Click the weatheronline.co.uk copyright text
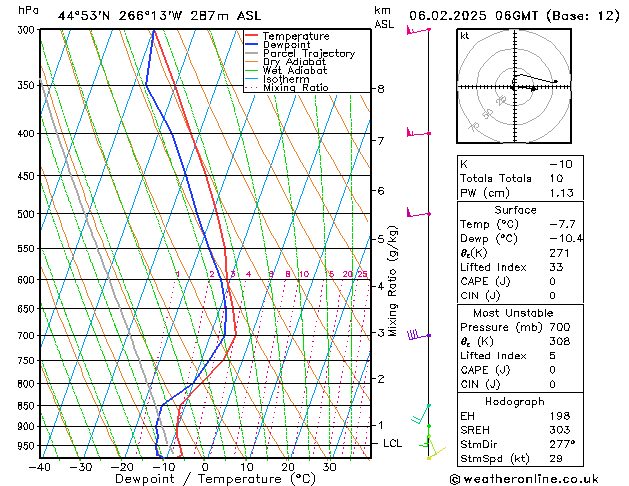The height and width of the screenshot is (486, 629). 524,479
